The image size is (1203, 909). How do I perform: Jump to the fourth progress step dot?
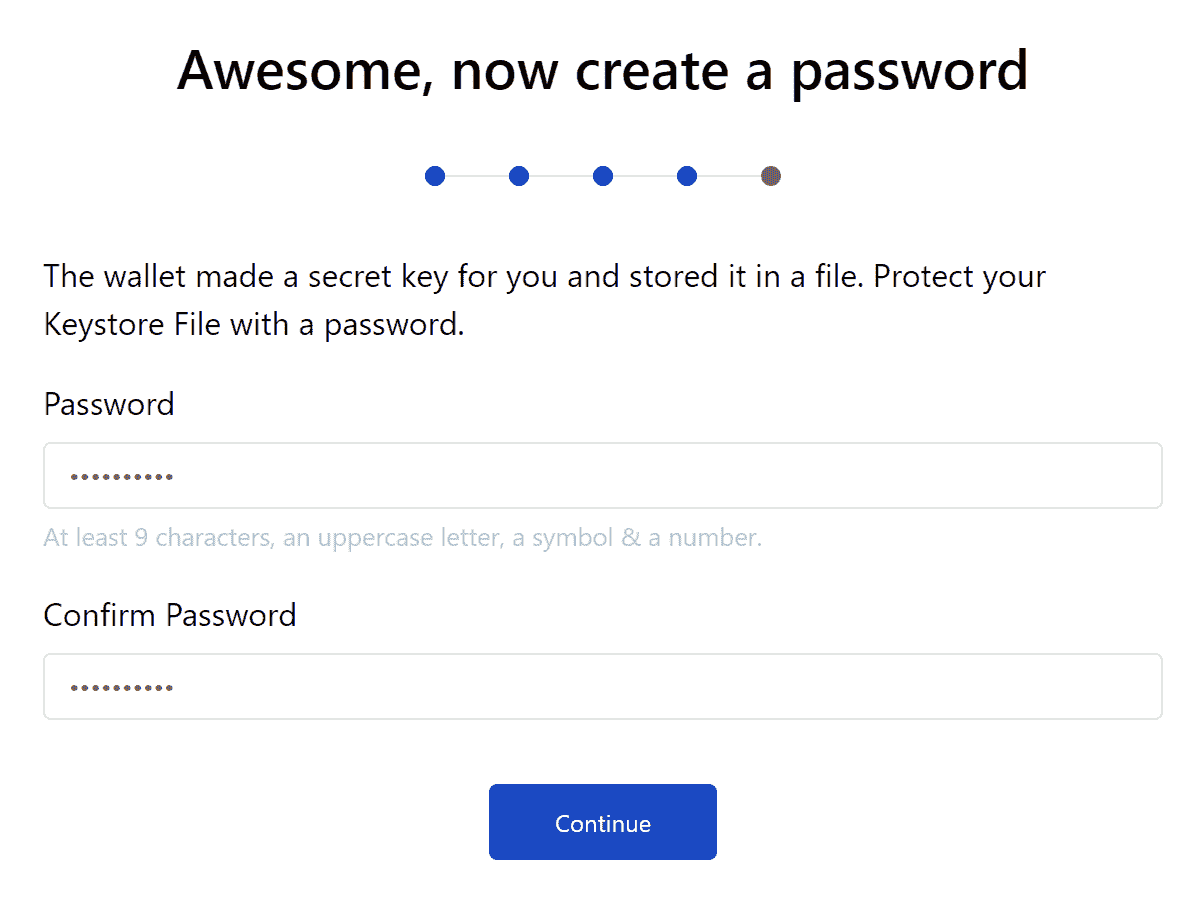[687, 176]
